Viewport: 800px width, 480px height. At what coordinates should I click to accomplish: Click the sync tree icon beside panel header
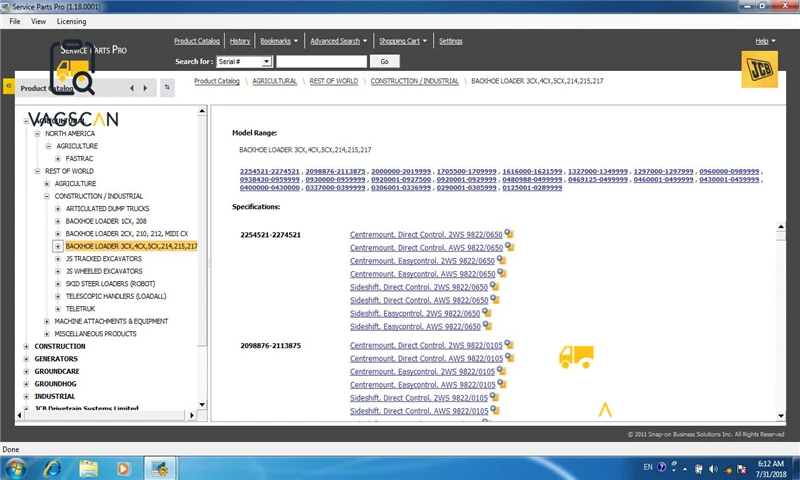[x=167, y=87]
